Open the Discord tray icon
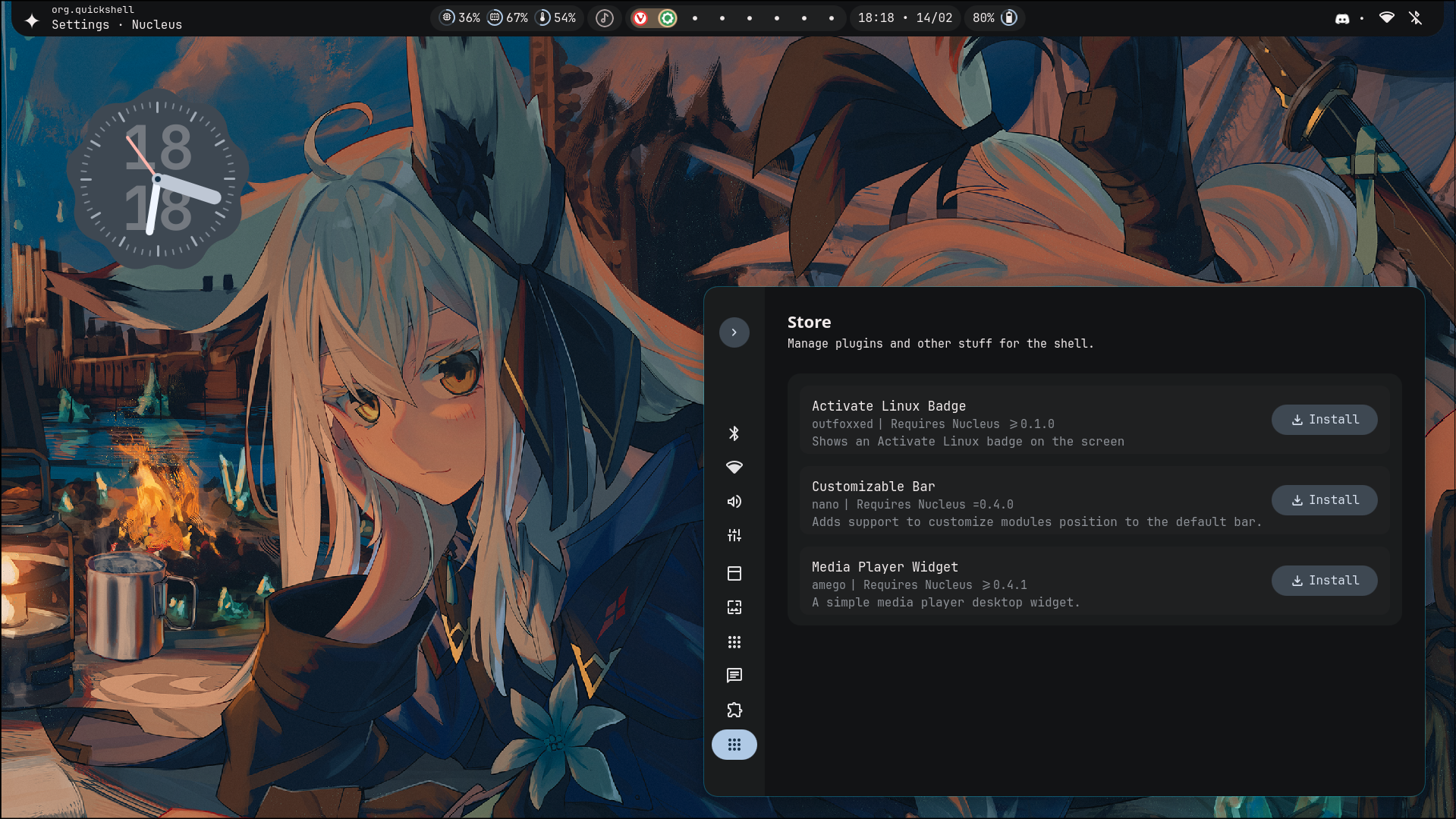 [x=1341, y=18]
